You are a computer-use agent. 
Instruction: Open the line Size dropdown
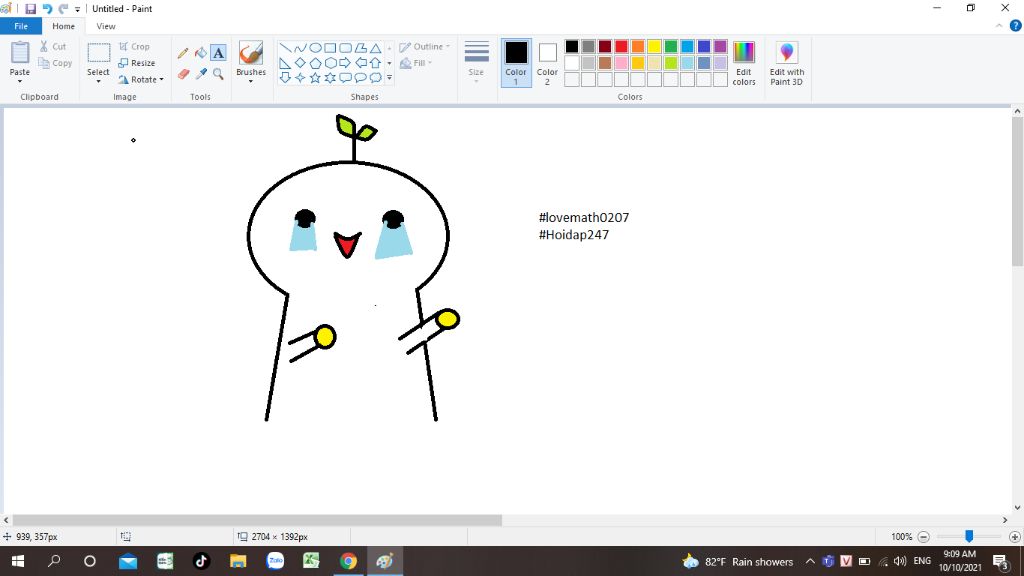coord(476,63)
